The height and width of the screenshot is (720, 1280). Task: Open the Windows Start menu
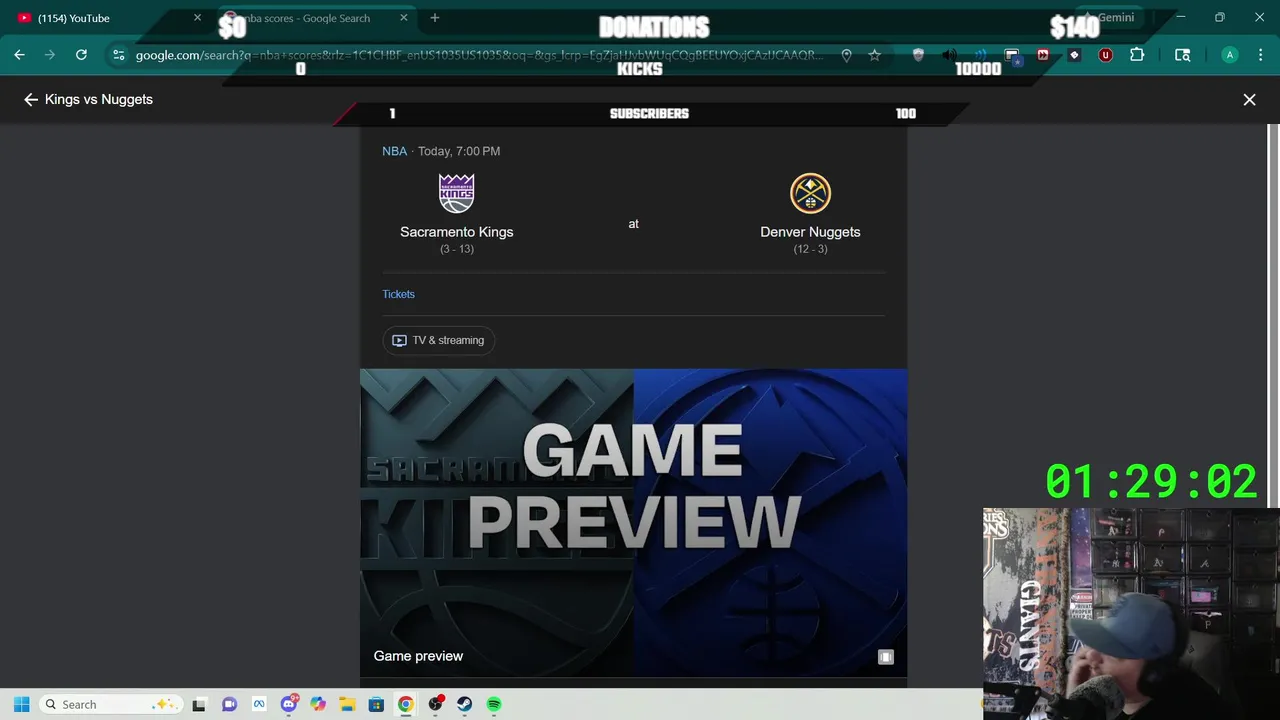point(21,704)
